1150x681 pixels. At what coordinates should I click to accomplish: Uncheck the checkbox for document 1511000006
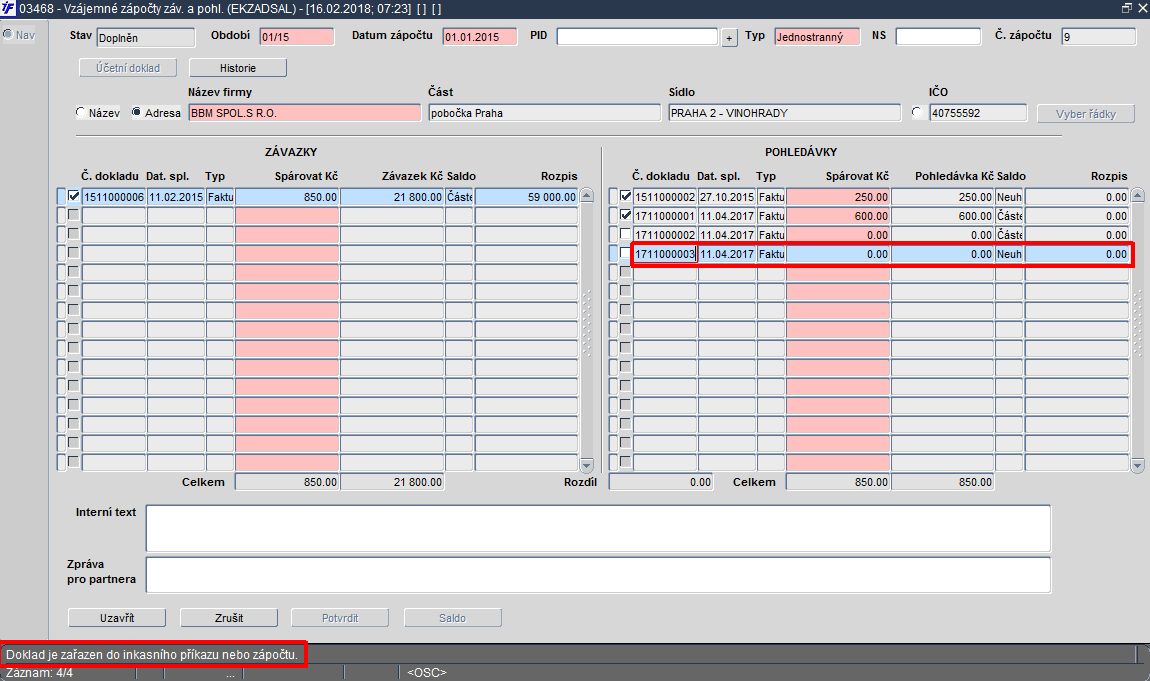click(x=73, y=196)
